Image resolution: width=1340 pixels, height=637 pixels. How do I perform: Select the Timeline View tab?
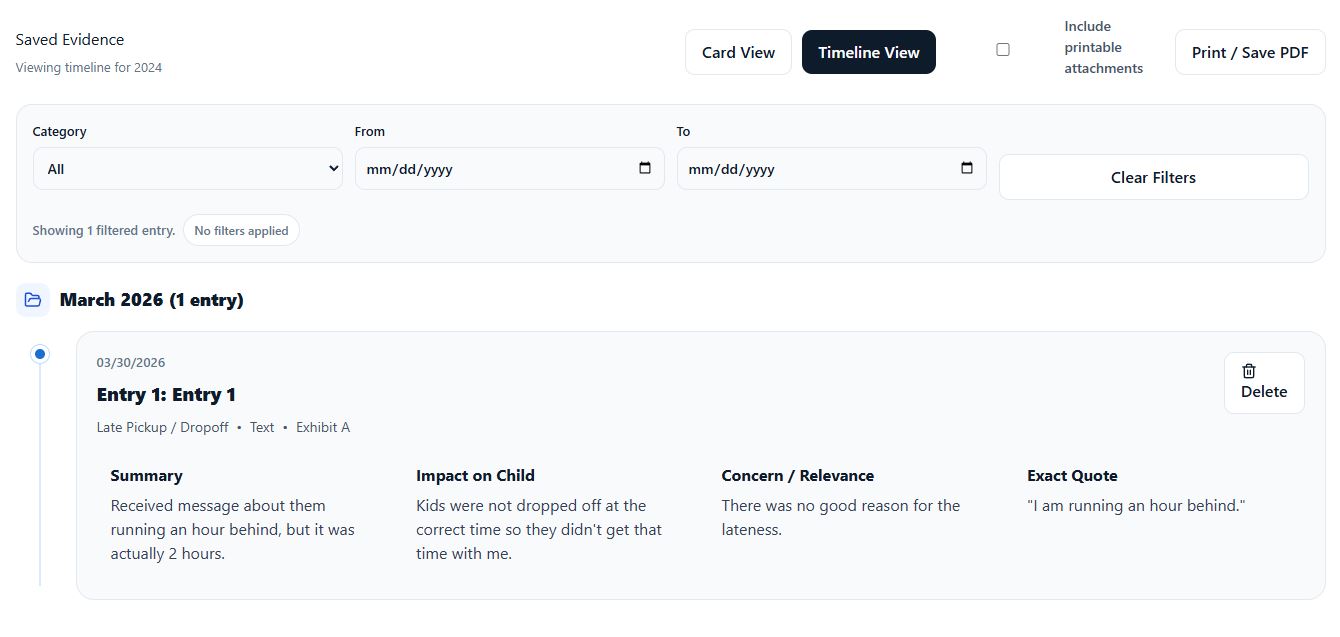[868, 51]
